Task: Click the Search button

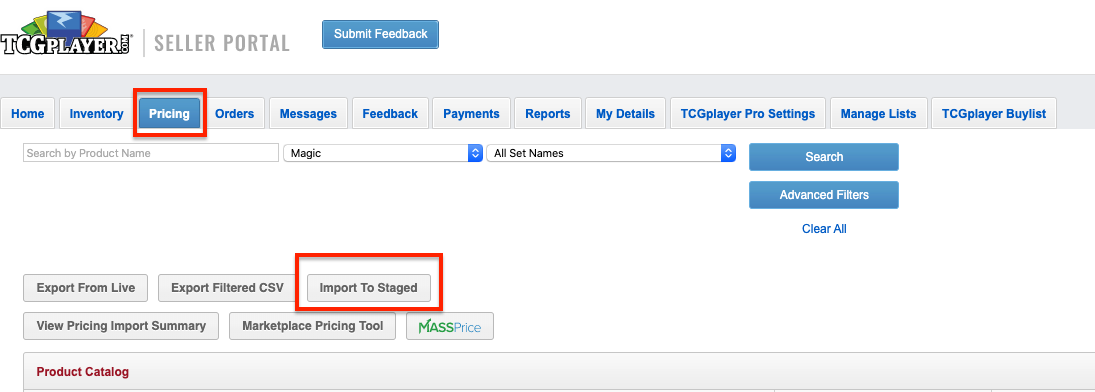Action: point(824,157)
